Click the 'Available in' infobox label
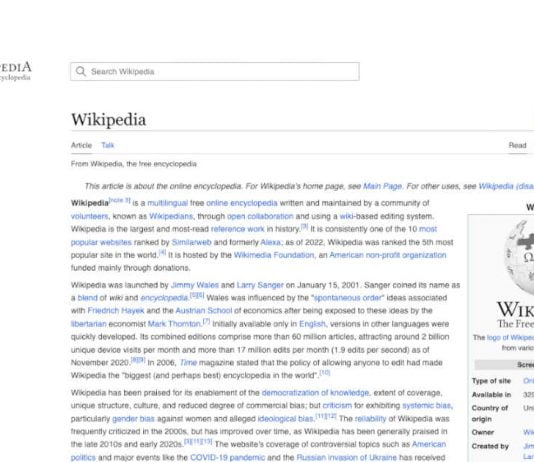This screenshot has height=462, width=534. [491, 395]
